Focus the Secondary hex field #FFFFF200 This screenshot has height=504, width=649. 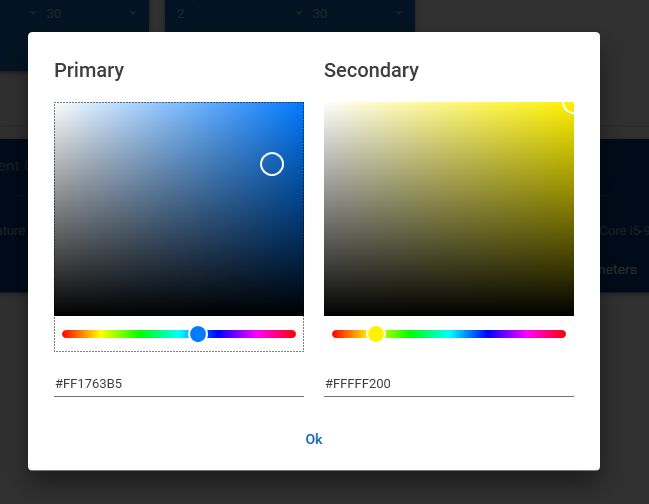449,383
